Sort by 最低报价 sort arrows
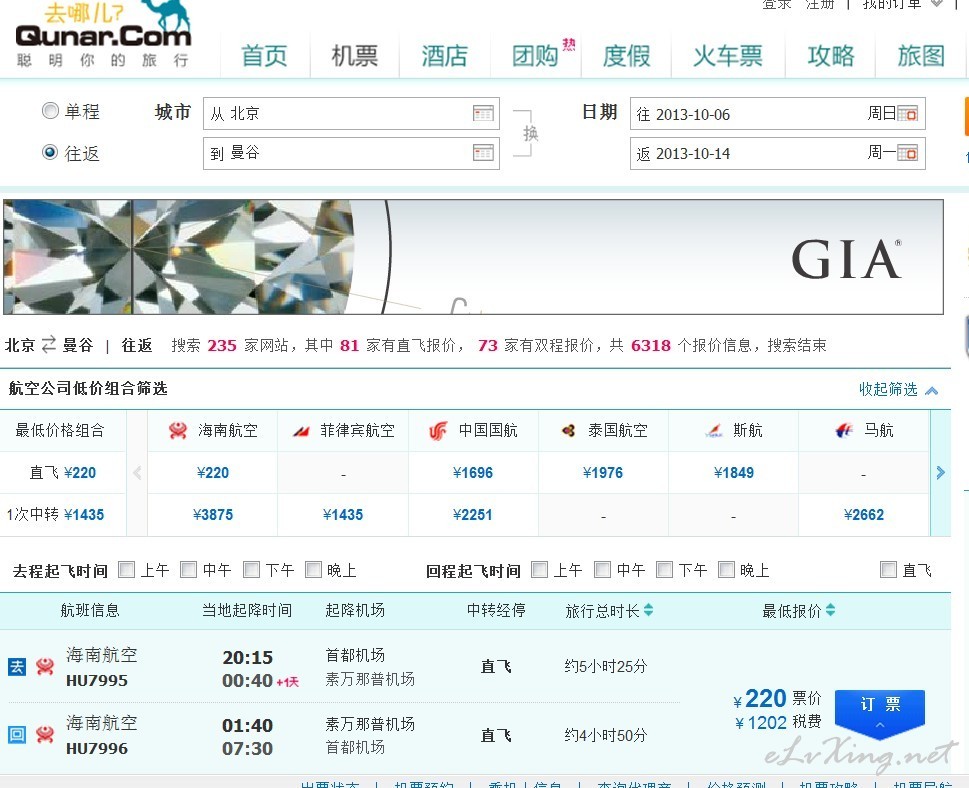 [831, 610]
